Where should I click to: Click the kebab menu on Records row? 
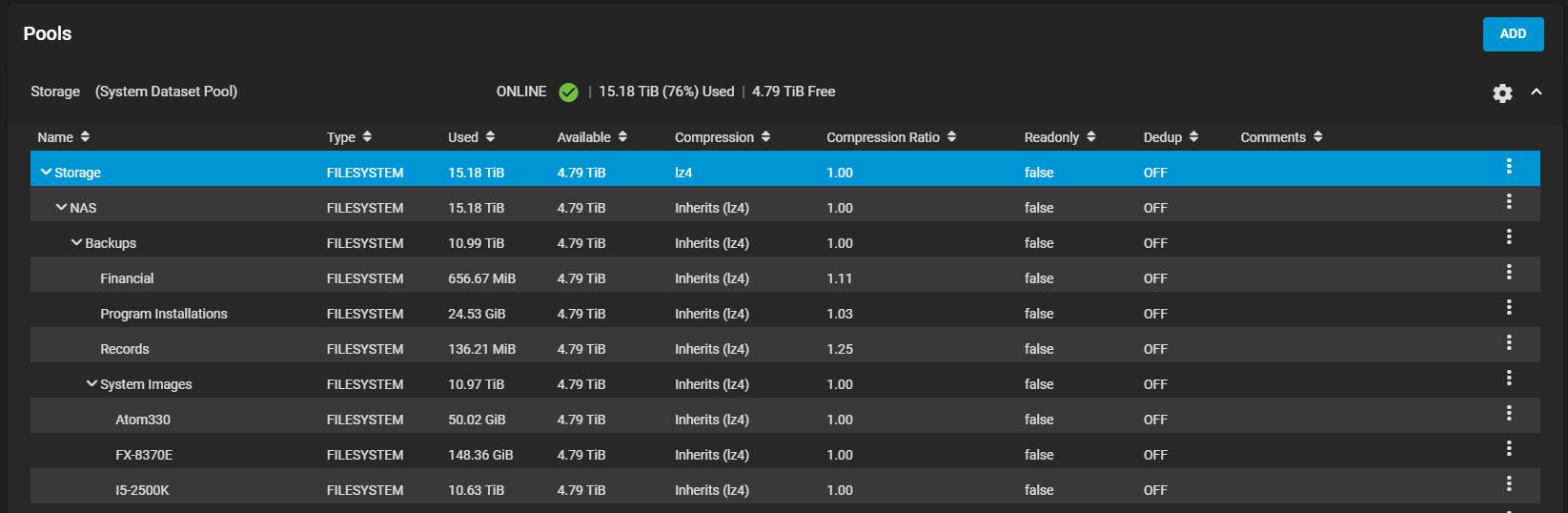(1509, 342)
